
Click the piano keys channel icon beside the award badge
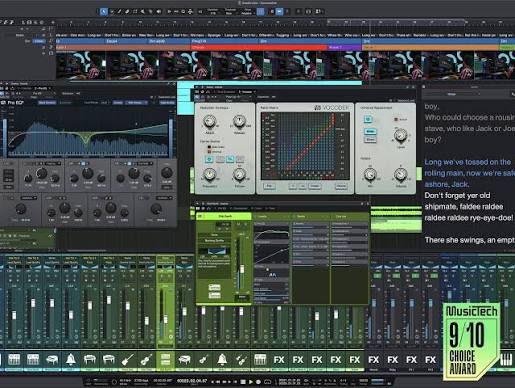[x=507, y=360]
